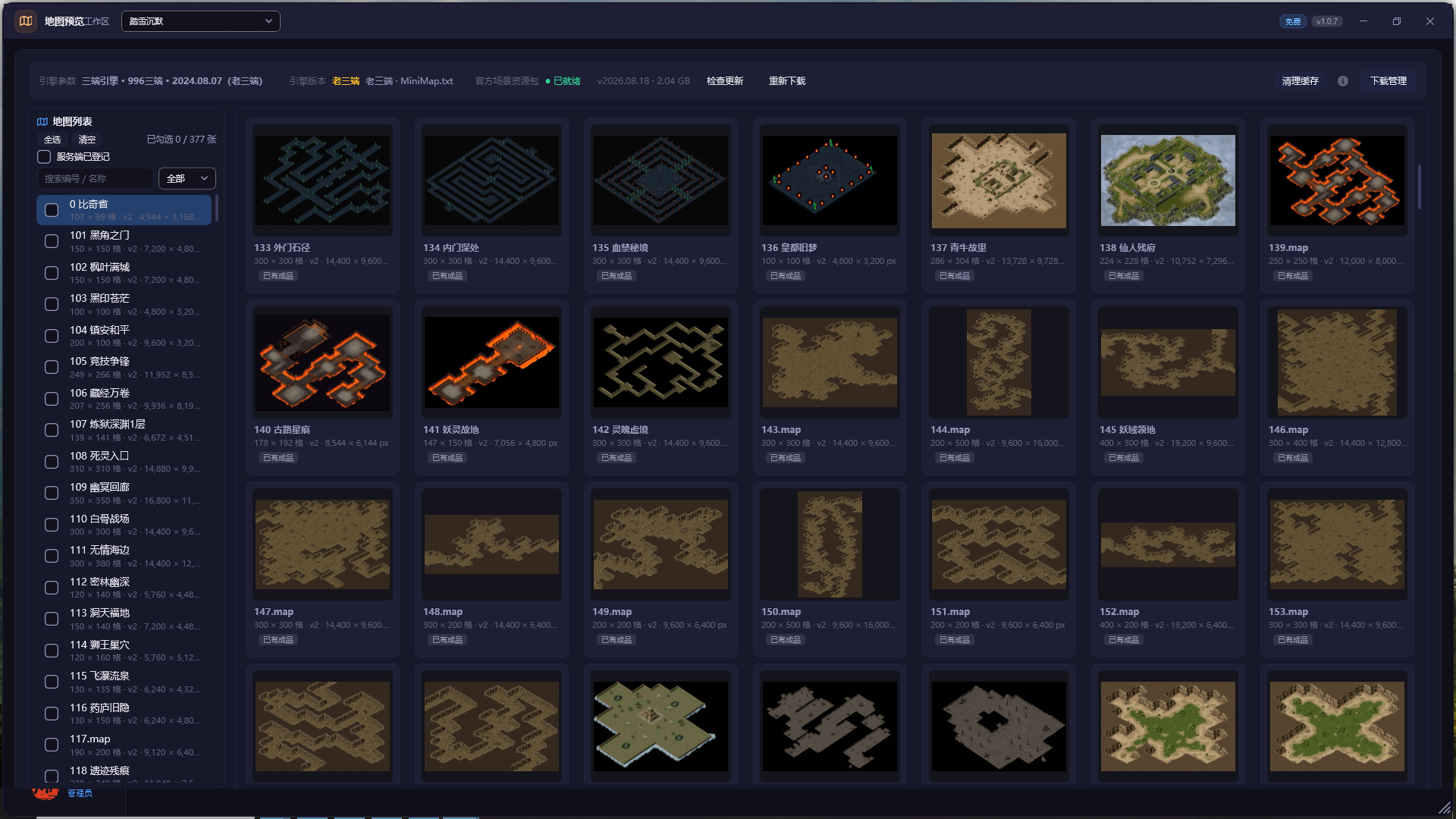
Task: Click the 清理缓存 button
Action: (1300, 81)
